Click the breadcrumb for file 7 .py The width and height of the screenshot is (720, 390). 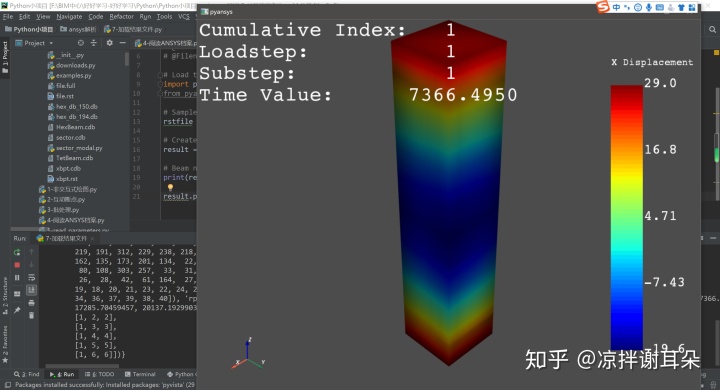pyautogui.click(x=133, y=29)
